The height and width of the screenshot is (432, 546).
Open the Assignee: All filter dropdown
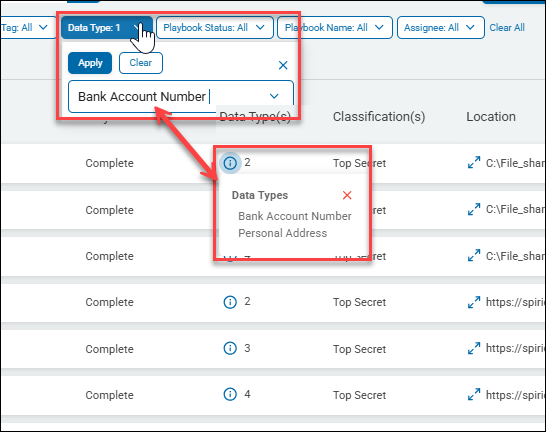tap(440, 28)
